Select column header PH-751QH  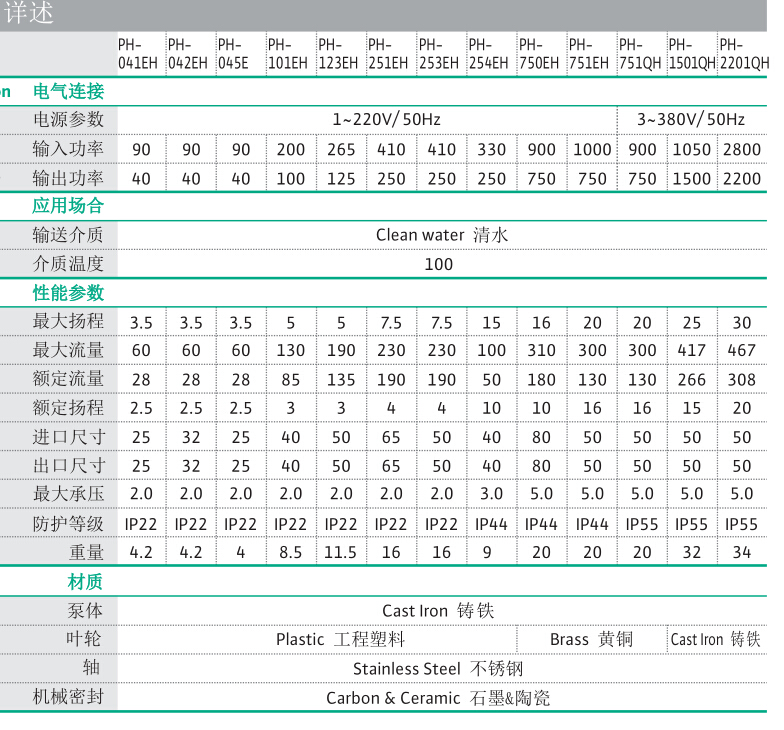(640, 54)
